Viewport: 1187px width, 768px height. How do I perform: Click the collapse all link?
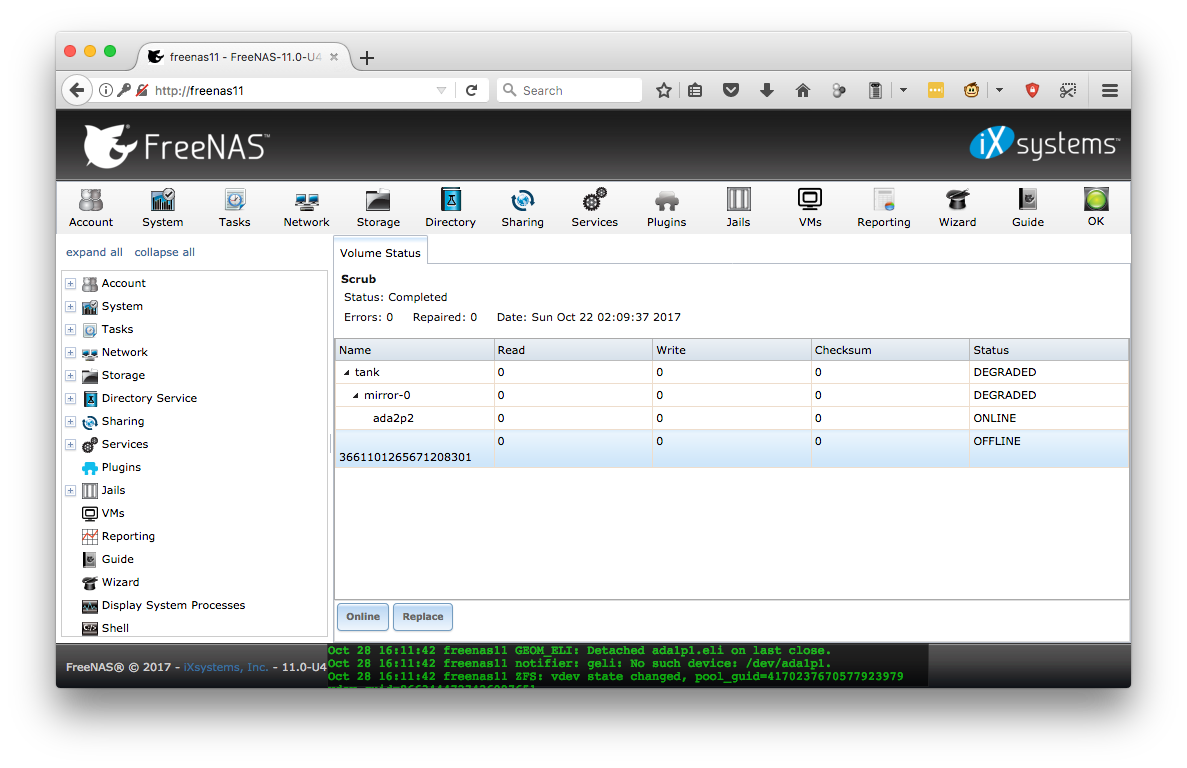point(164,252)
